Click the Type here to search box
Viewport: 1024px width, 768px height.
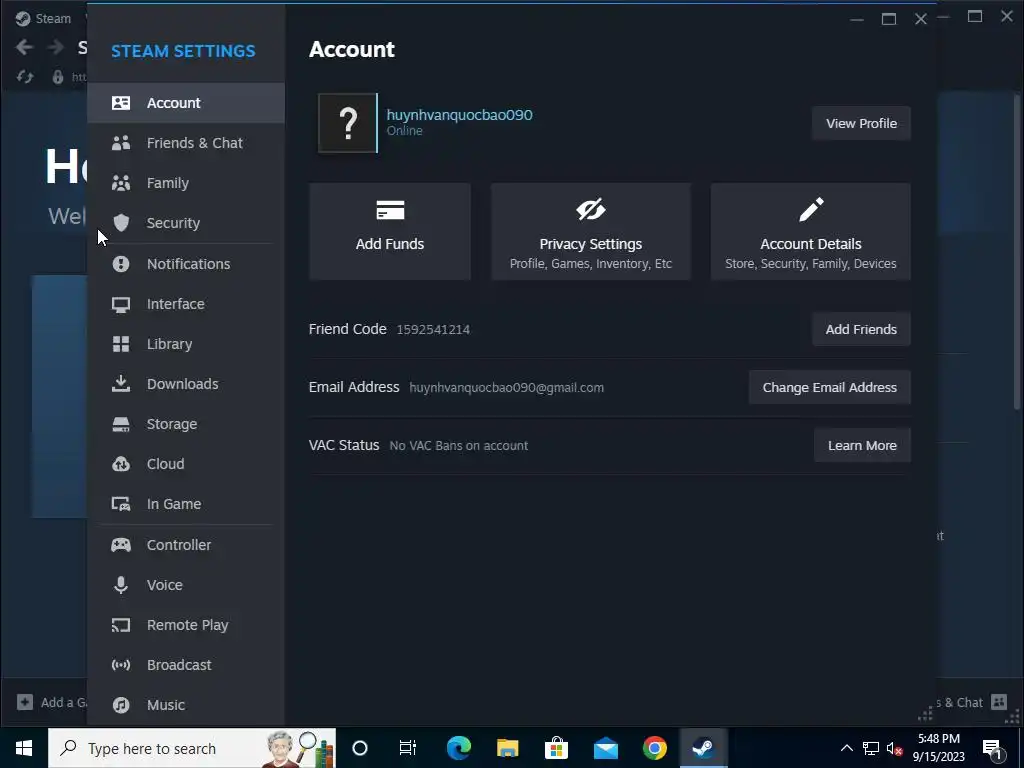tap(192, 748)
